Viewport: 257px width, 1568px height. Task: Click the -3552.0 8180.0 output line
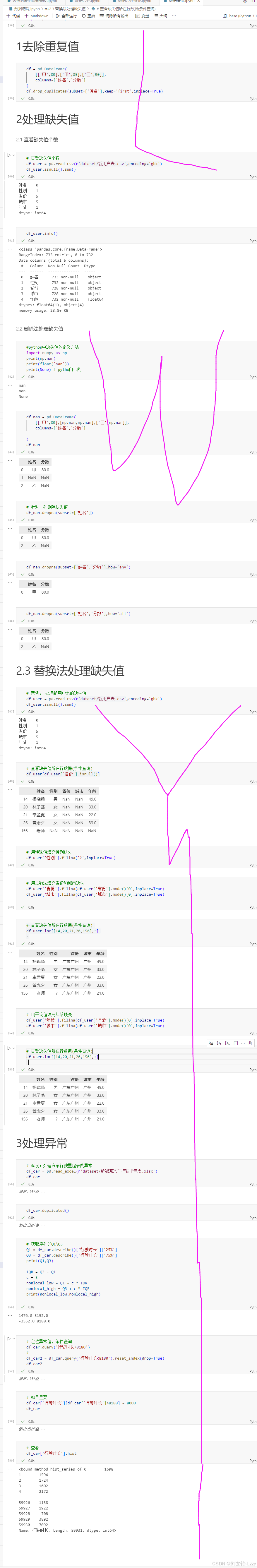tap(34, 1322)
